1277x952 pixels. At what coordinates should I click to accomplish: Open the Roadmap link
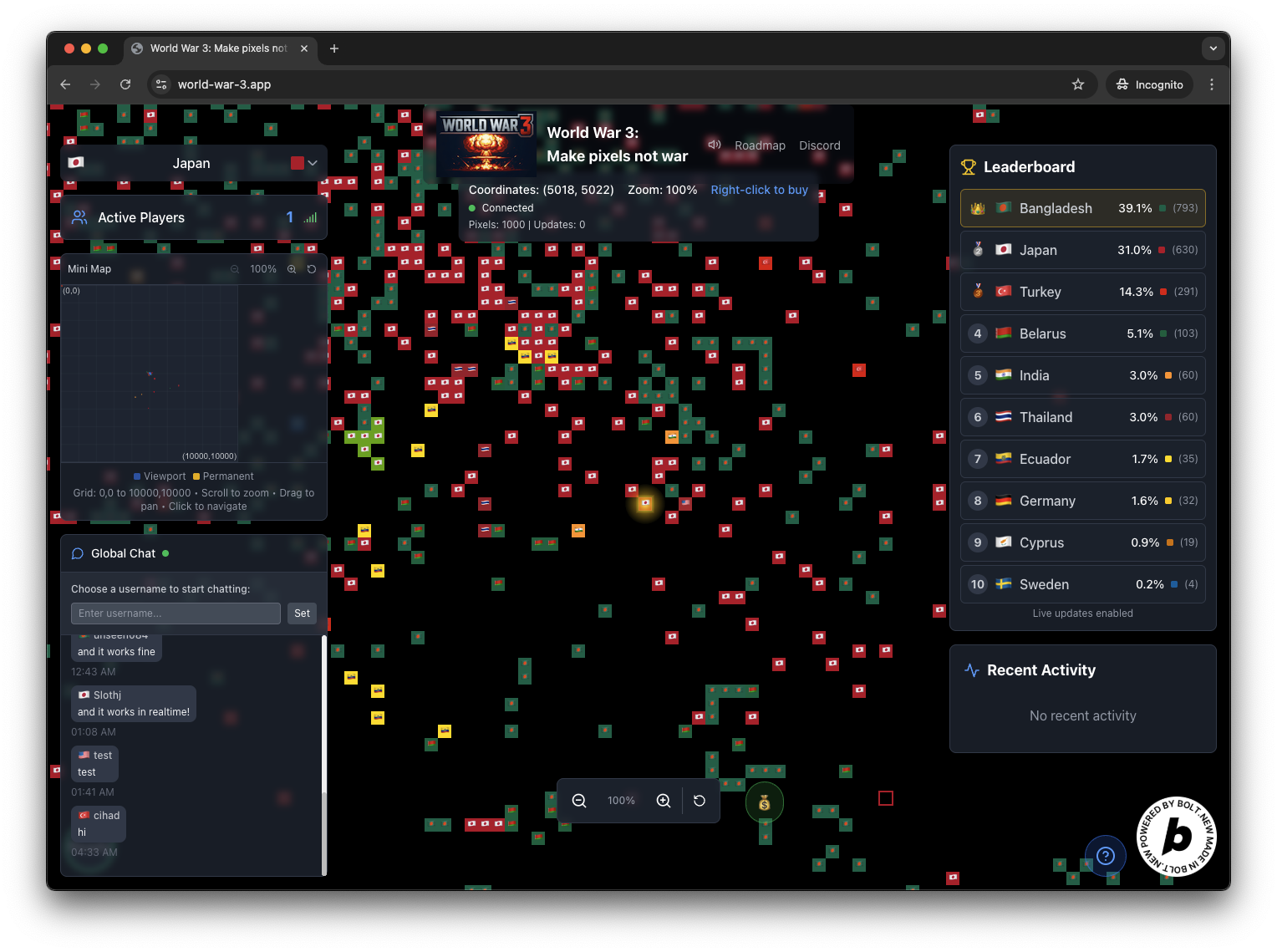pos(760,145)
